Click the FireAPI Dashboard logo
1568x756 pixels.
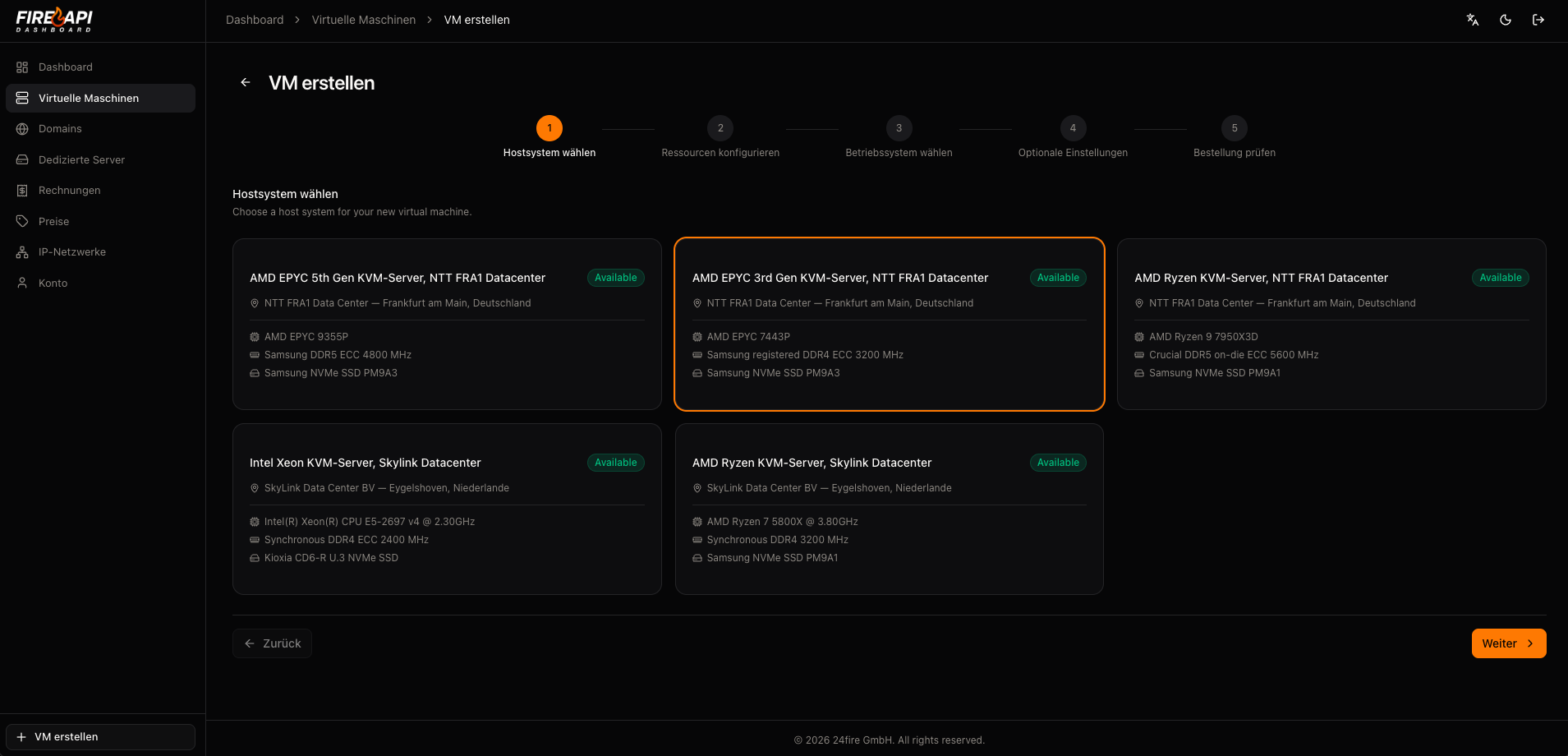point(54,20)
